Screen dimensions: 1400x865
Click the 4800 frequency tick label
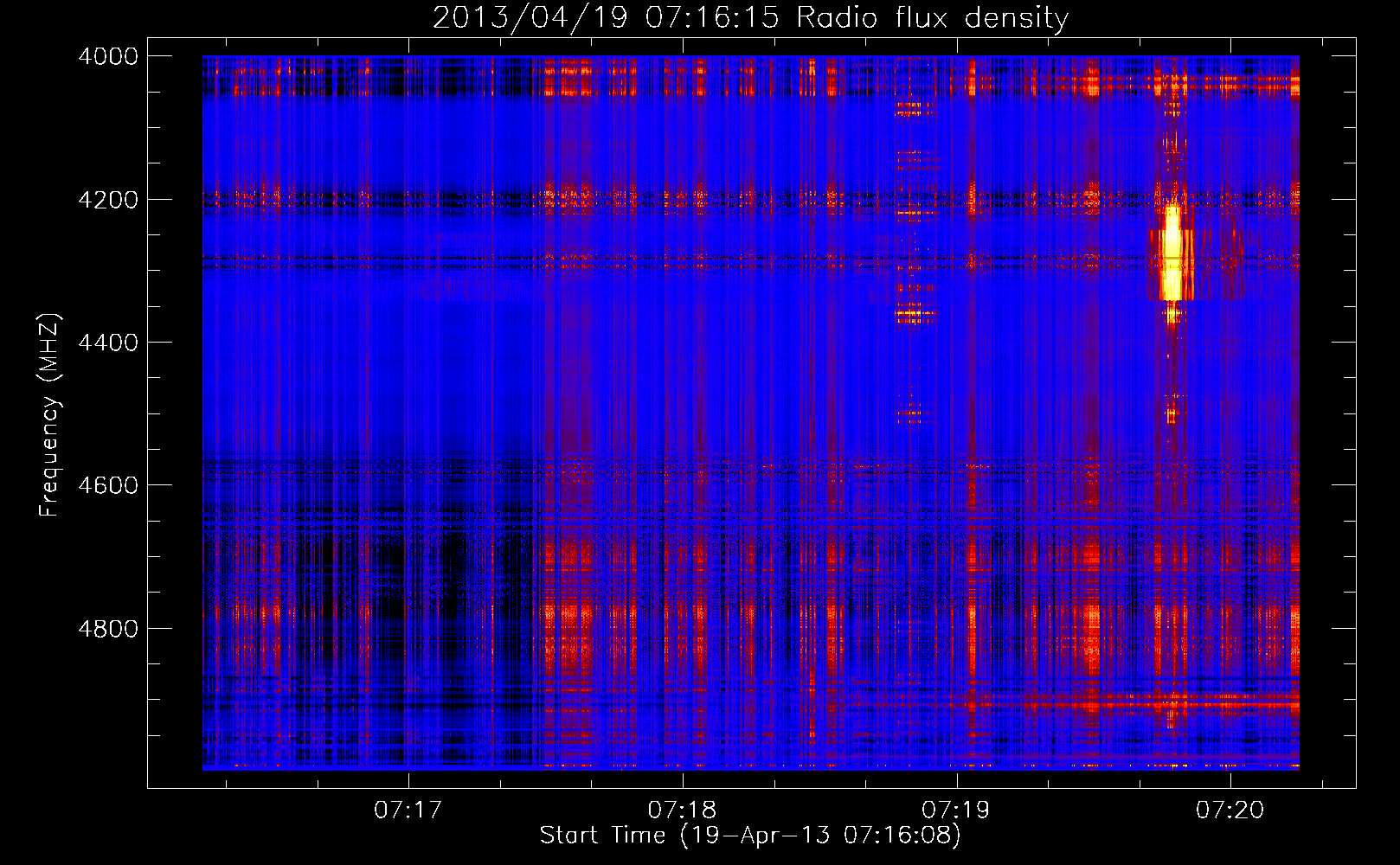(108, 629)
